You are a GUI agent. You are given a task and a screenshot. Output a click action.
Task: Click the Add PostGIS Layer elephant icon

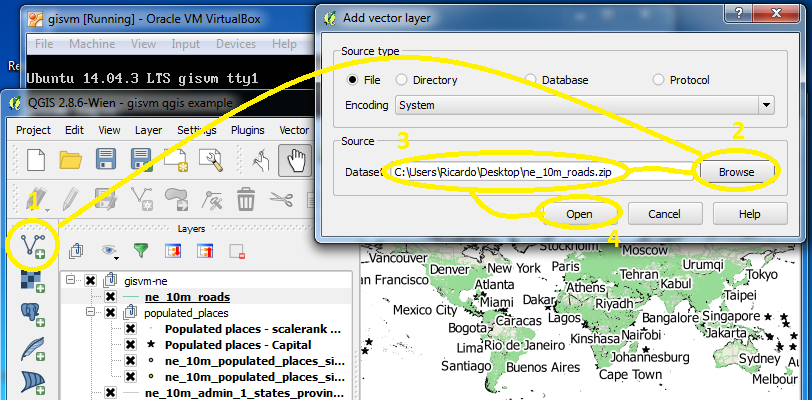[32, 315]
